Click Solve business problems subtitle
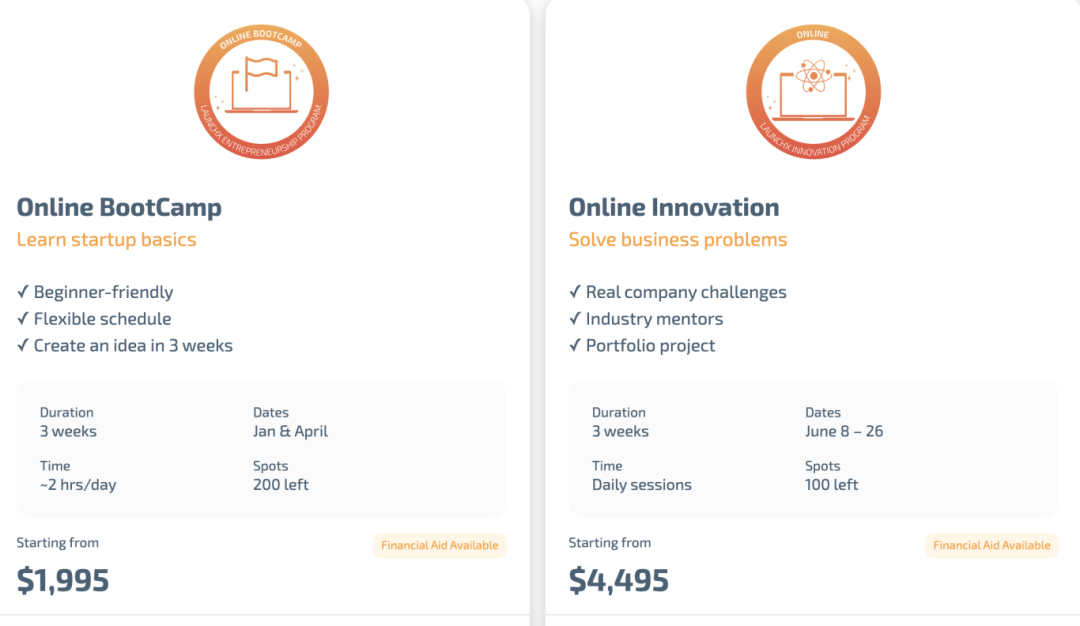This screenshot has width=1080, height=626. pyautogui.click(x=678, y=240)
